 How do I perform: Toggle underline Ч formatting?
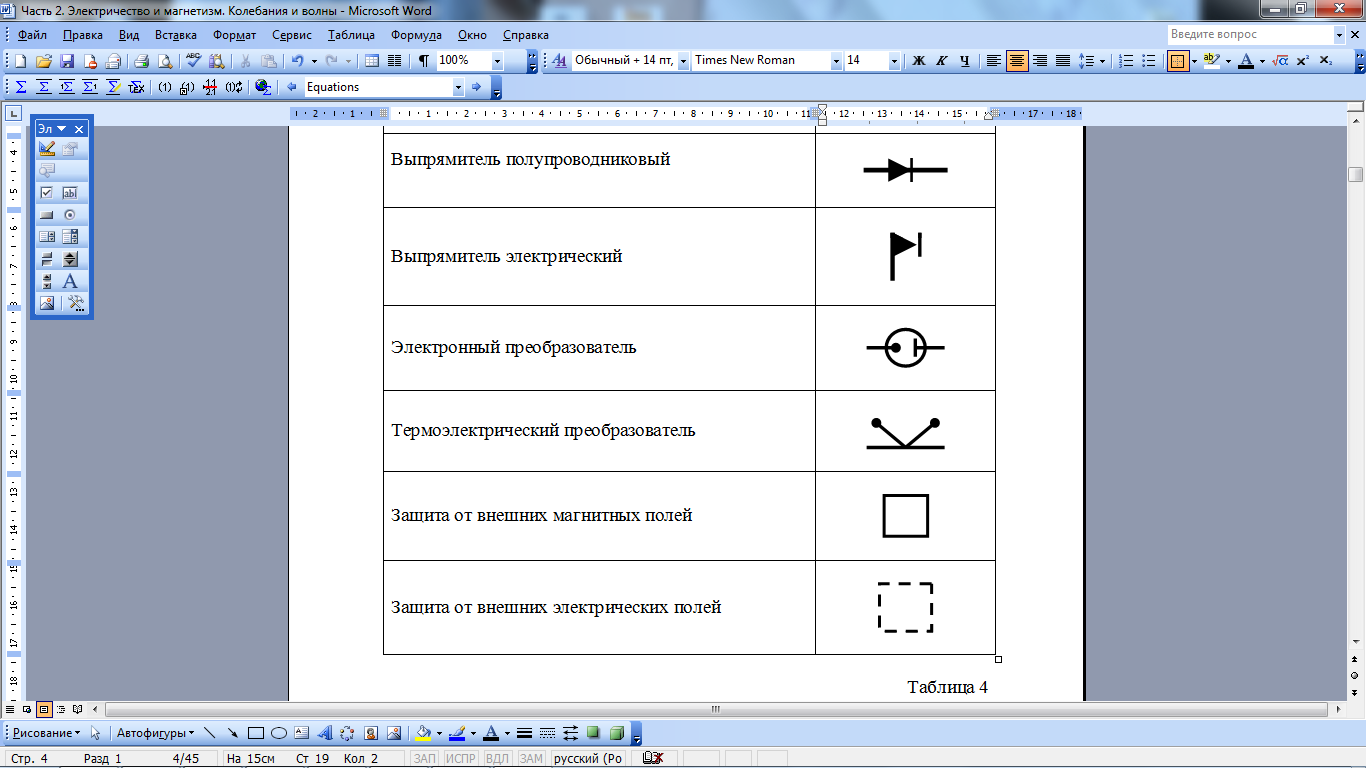point(965,61)
